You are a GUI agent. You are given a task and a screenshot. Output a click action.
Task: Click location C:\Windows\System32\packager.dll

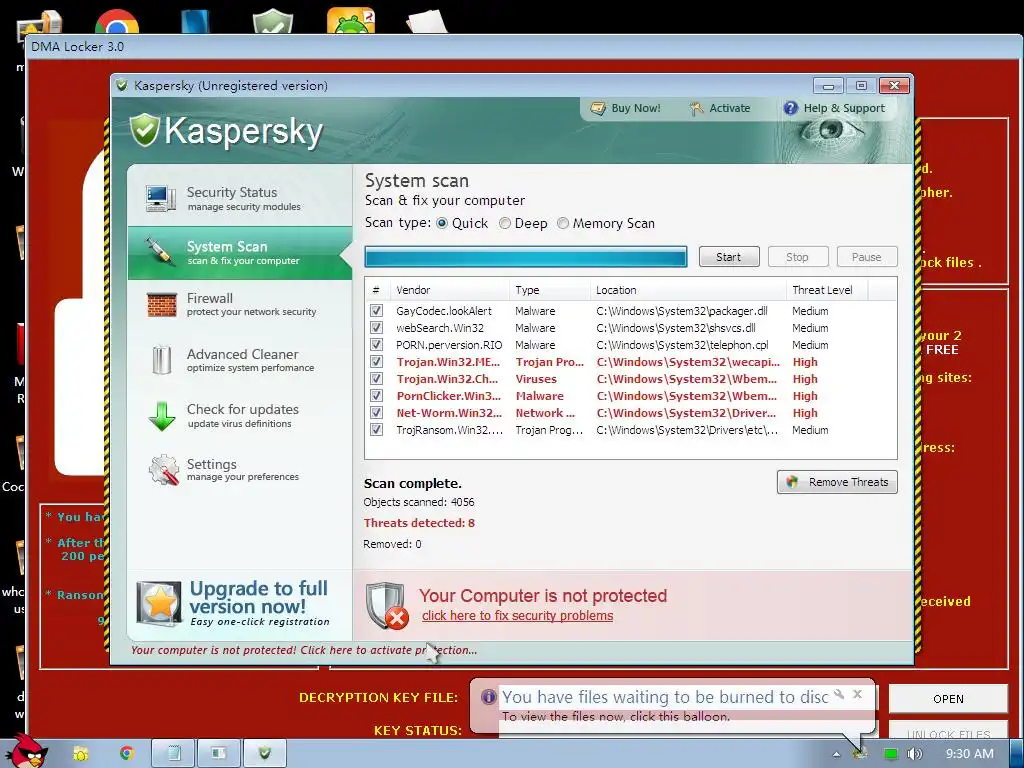pos(682,311)
